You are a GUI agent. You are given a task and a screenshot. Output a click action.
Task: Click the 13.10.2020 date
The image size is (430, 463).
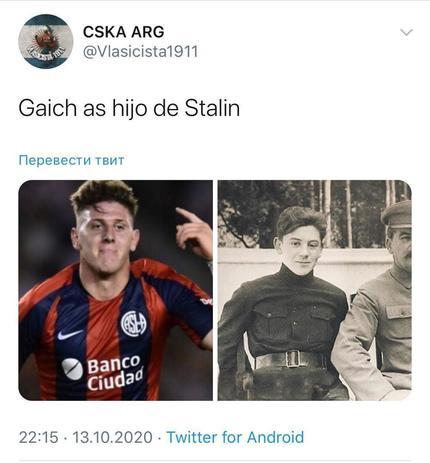pyautogui.click(x=112, y=437)
